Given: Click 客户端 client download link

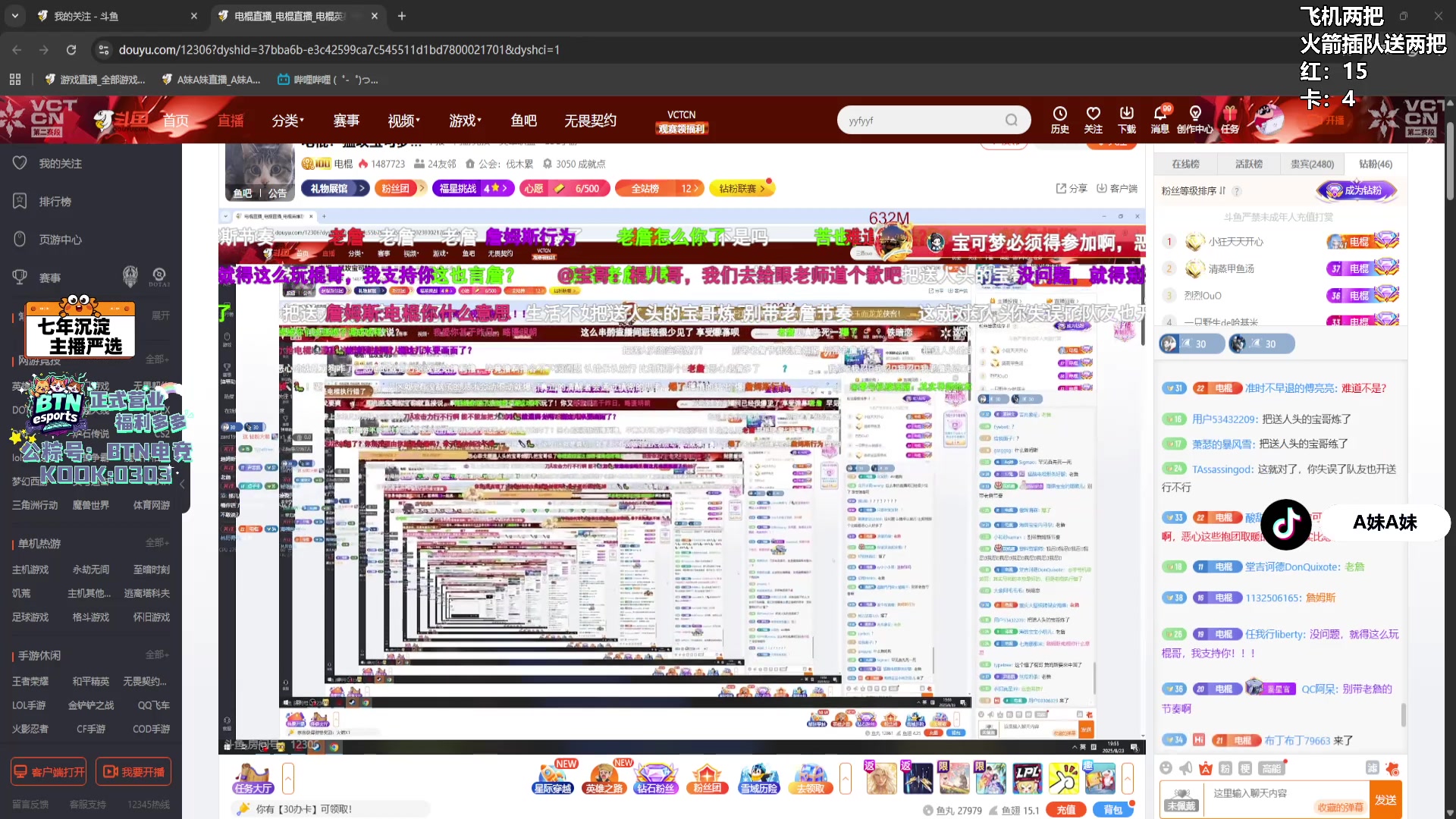Looking at the screenshot, I should click(1117, 188).
